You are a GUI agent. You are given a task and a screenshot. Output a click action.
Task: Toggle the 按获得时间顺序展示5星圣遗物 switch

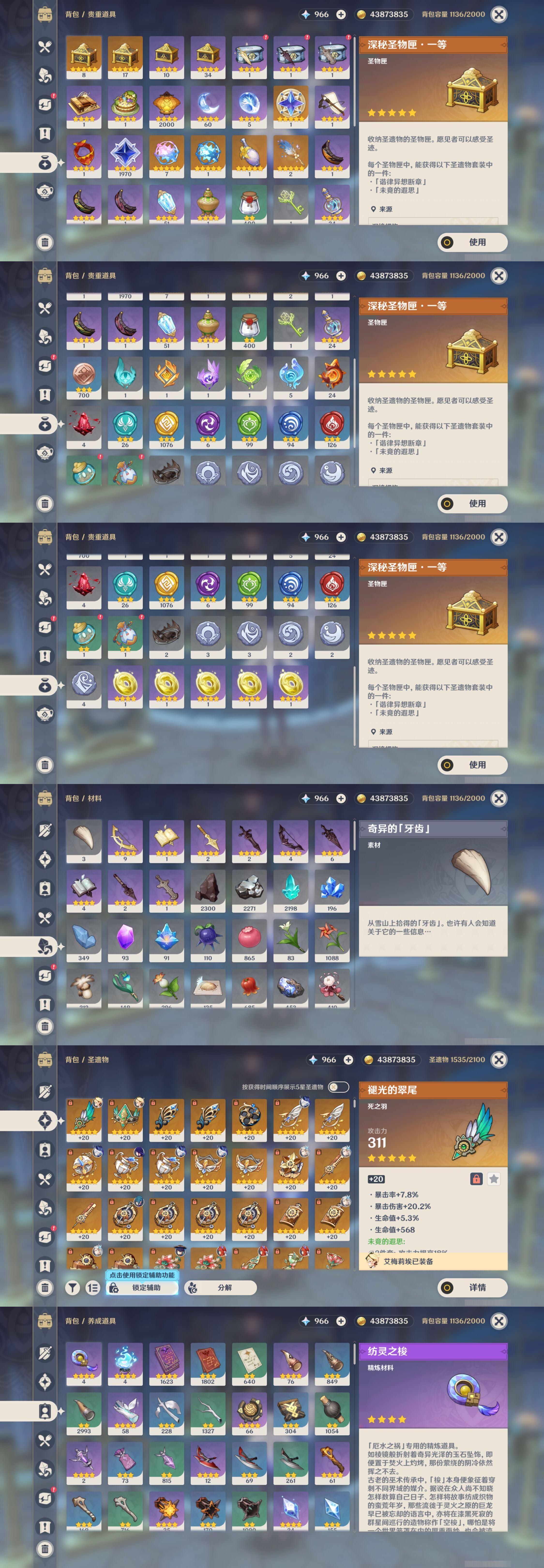(338, 1086)
